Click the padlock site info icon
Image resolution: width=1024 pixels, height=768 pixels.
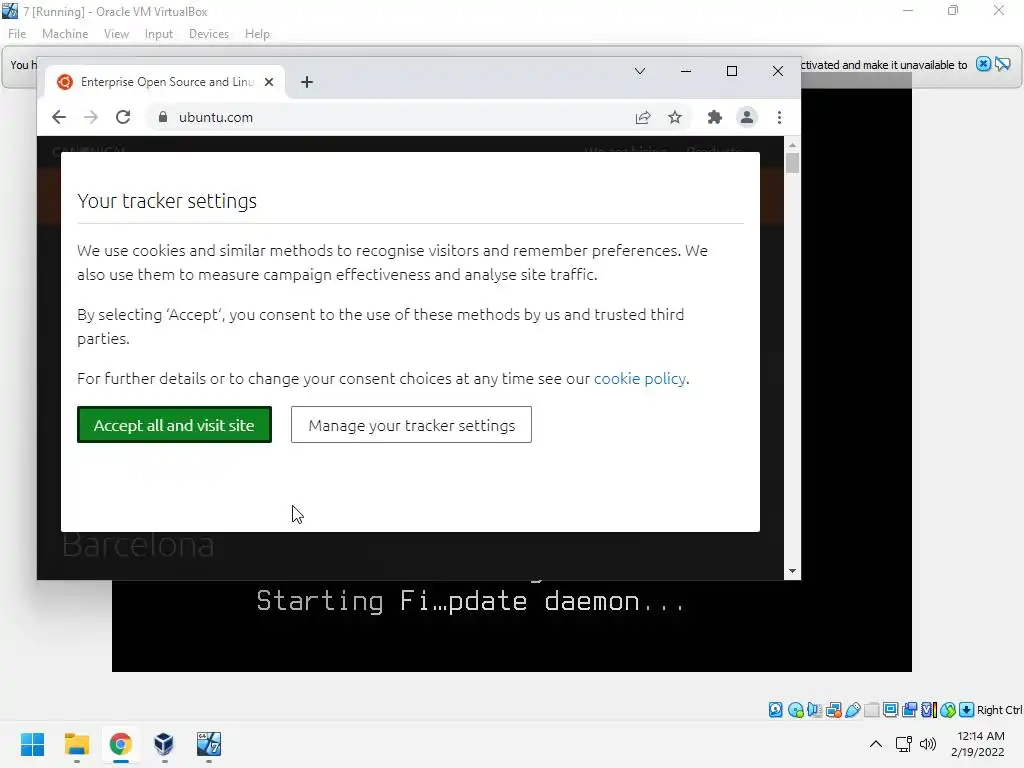pos(163,117)
